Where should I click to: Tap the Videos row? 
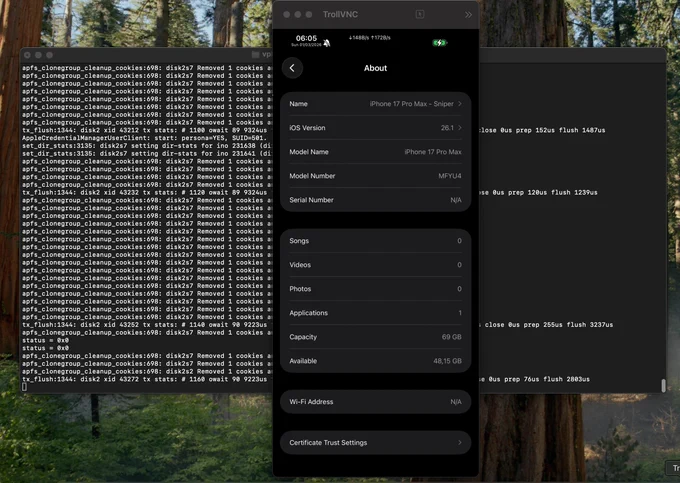tap(376, 264)
